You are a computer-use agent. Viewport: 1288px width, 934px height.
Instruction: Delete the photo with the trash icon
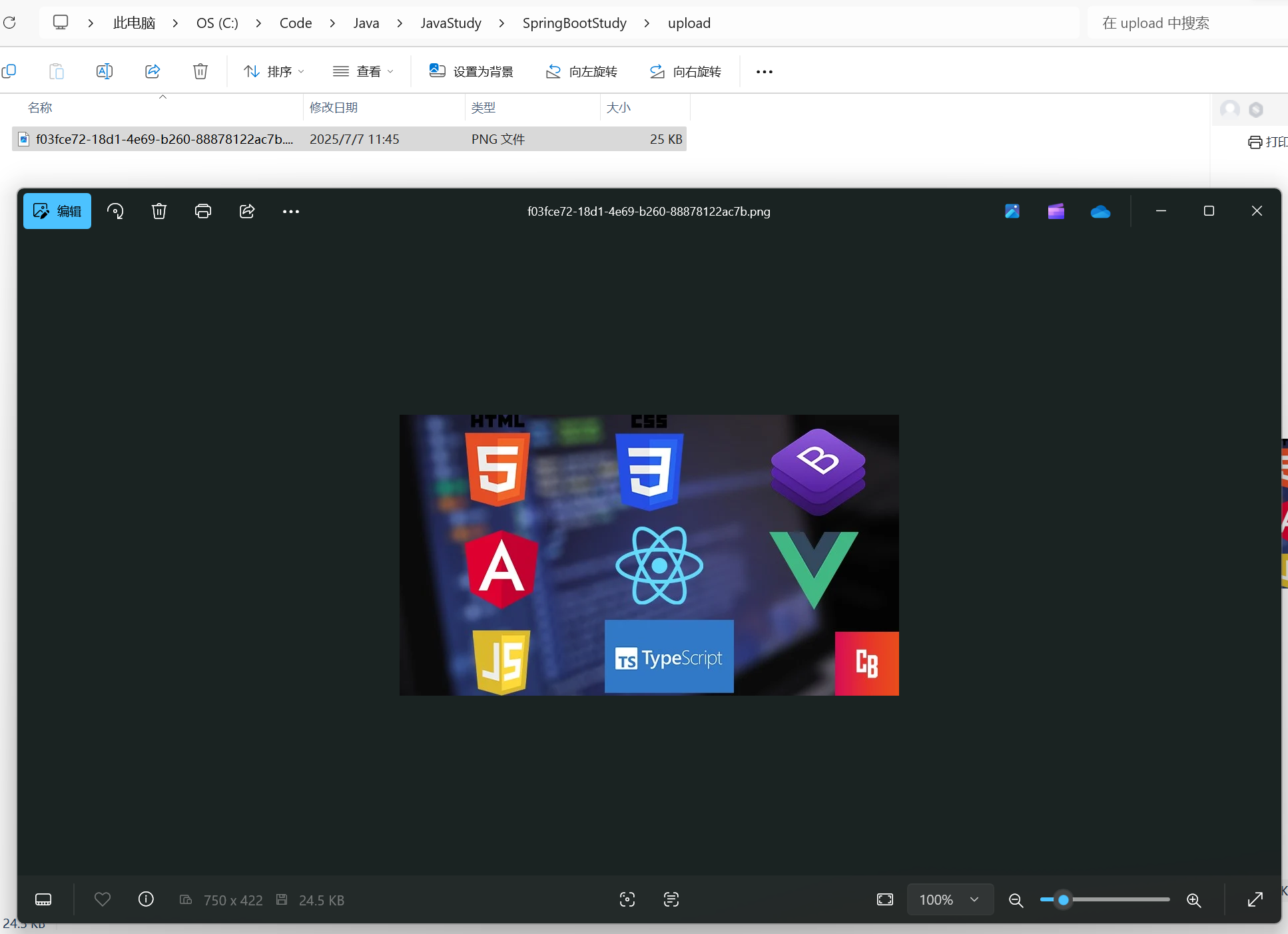coord(159,211)
